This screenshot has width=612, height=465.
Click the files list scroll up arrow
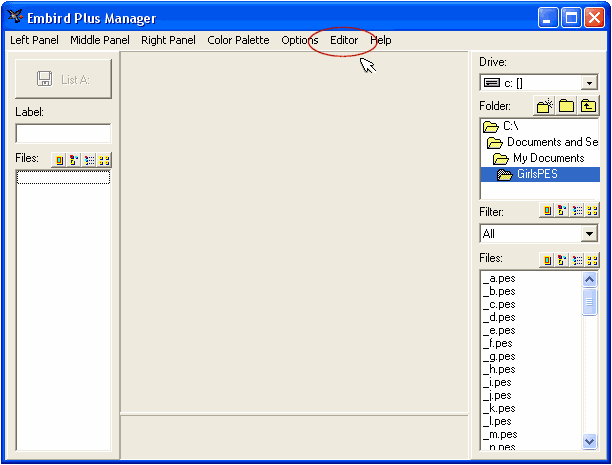(589, 279)
